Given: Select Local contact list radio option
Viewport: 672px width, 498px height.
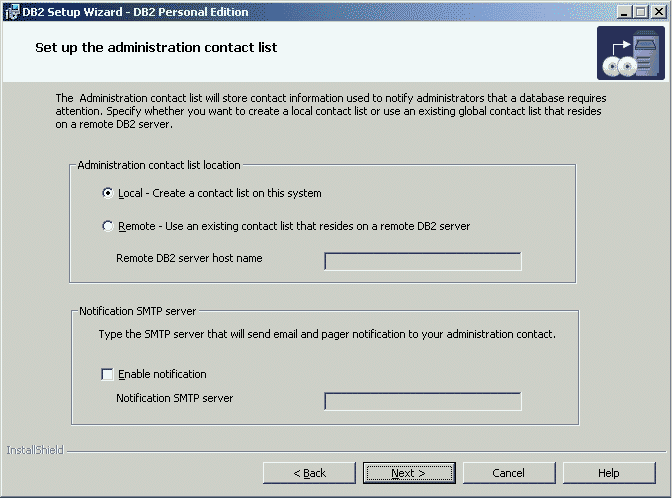Looking at the screenshot, I should pos(108,193).
